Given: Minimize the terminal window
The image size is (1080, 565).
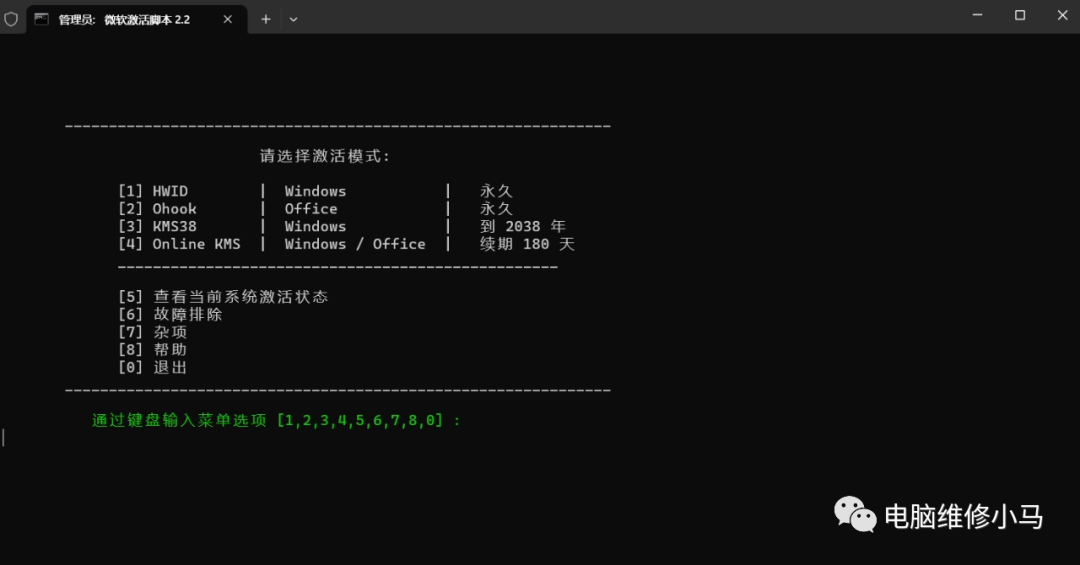Looking at the screenshot, I should 977,15.
